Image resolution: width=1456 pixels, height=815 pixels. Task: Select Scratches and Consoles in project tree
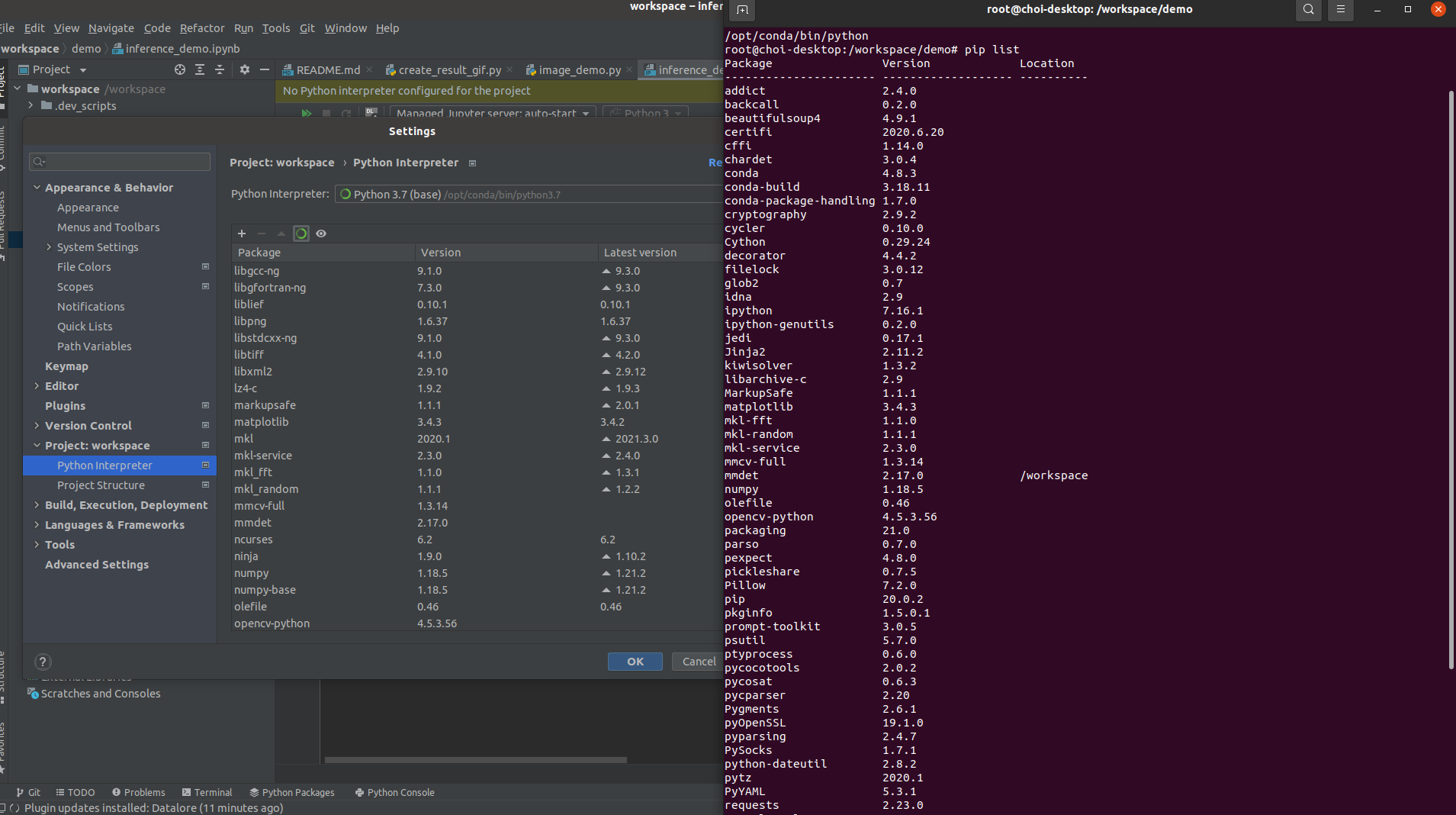click(101, 694)
